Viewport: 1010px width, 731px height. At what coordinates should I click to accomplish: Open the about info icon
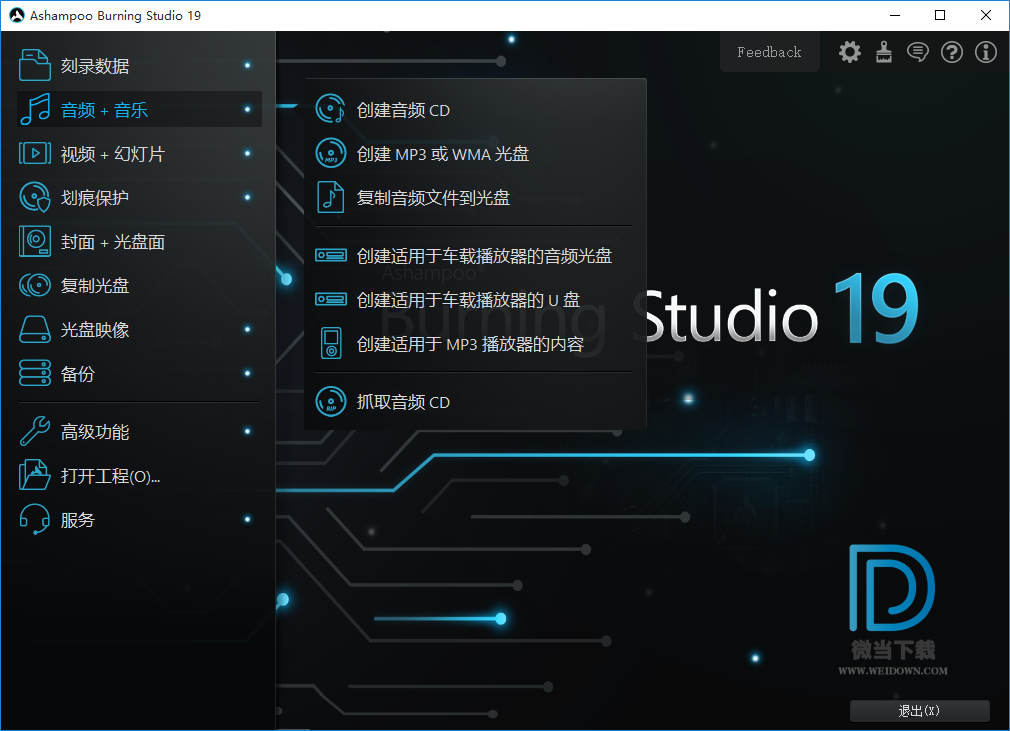pyautogui.click(x=986, y=52)
